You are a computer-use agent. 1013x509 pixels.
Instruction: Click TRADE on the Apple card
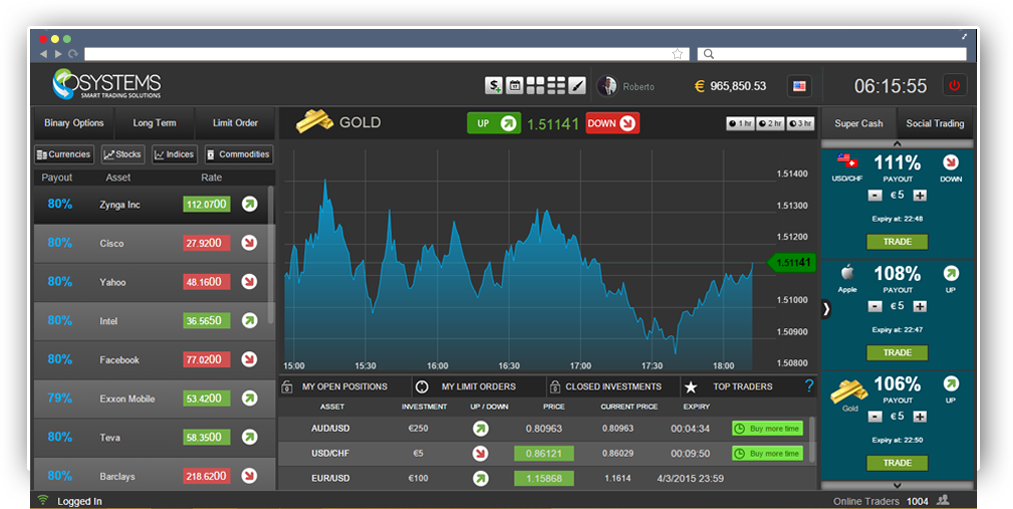click(897, 353)
